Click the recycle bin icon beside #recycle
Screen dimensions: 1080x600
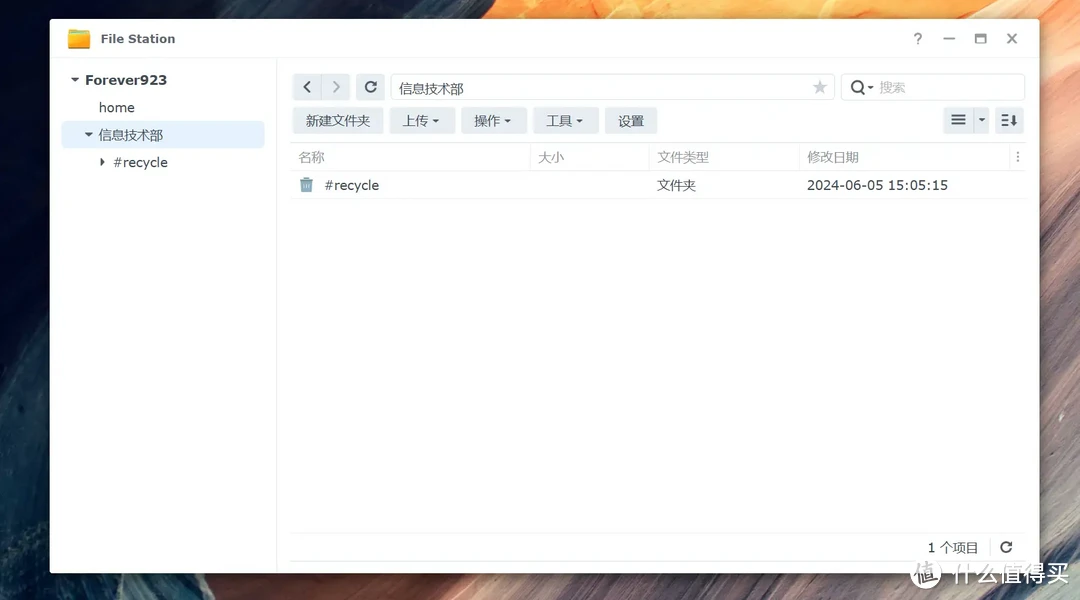coord(306,184)
